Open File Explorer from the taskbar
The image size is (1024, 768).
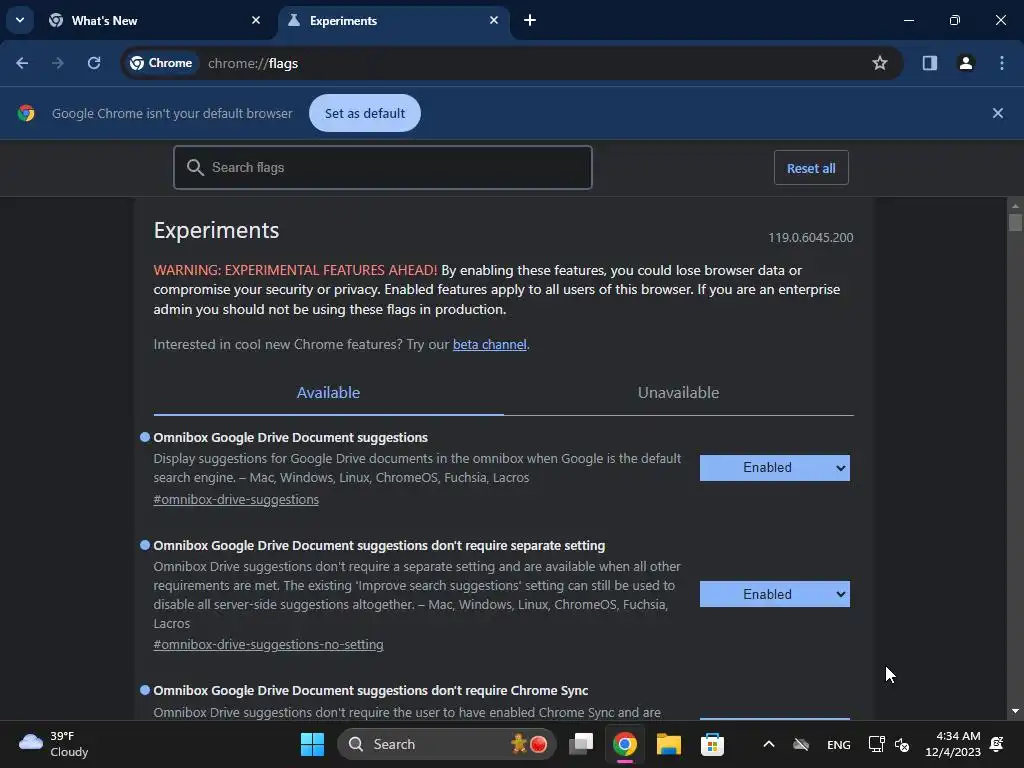668,744
